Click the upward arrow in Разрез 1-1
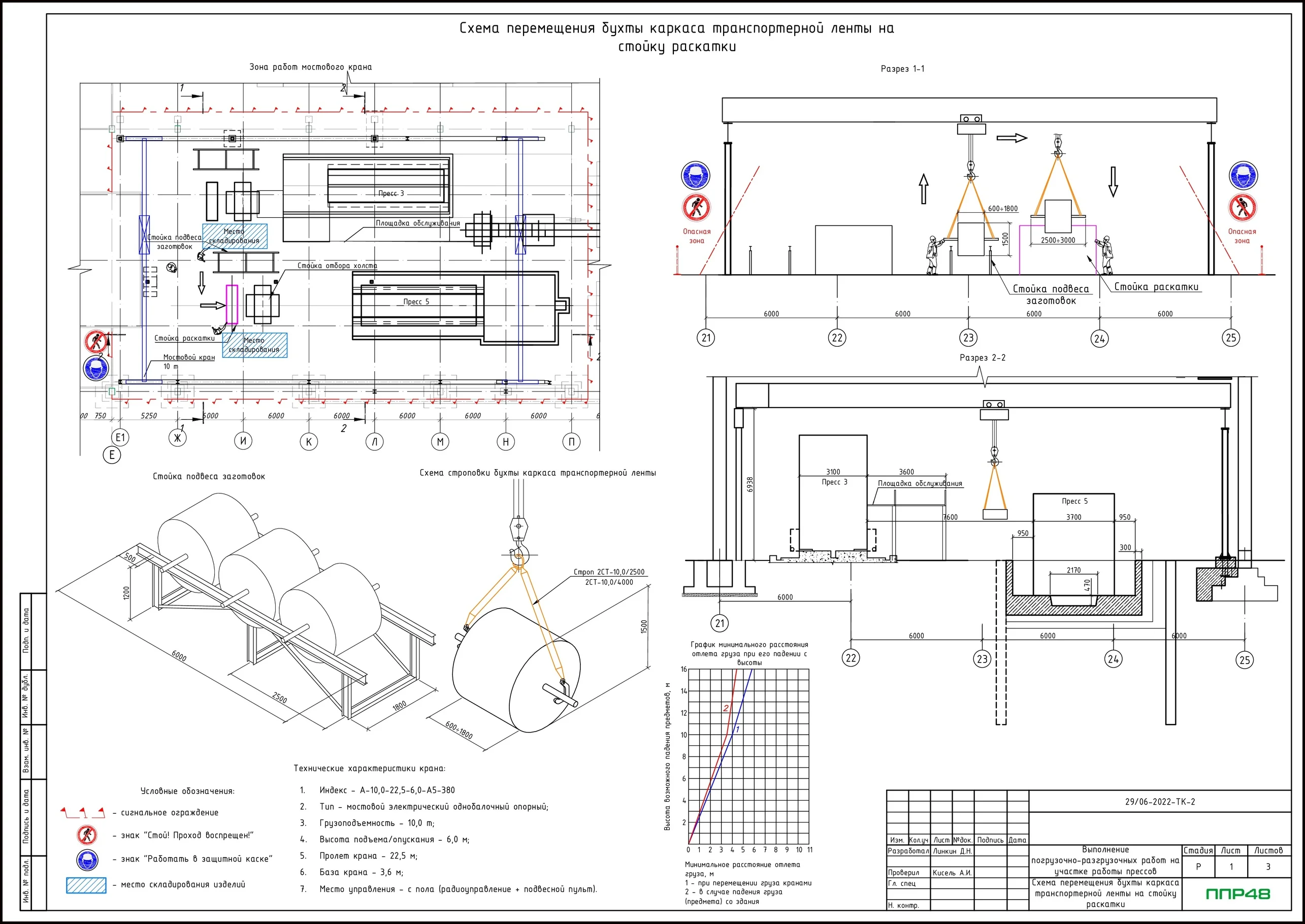Screen dimensions: 1305x924 (924, 189)
